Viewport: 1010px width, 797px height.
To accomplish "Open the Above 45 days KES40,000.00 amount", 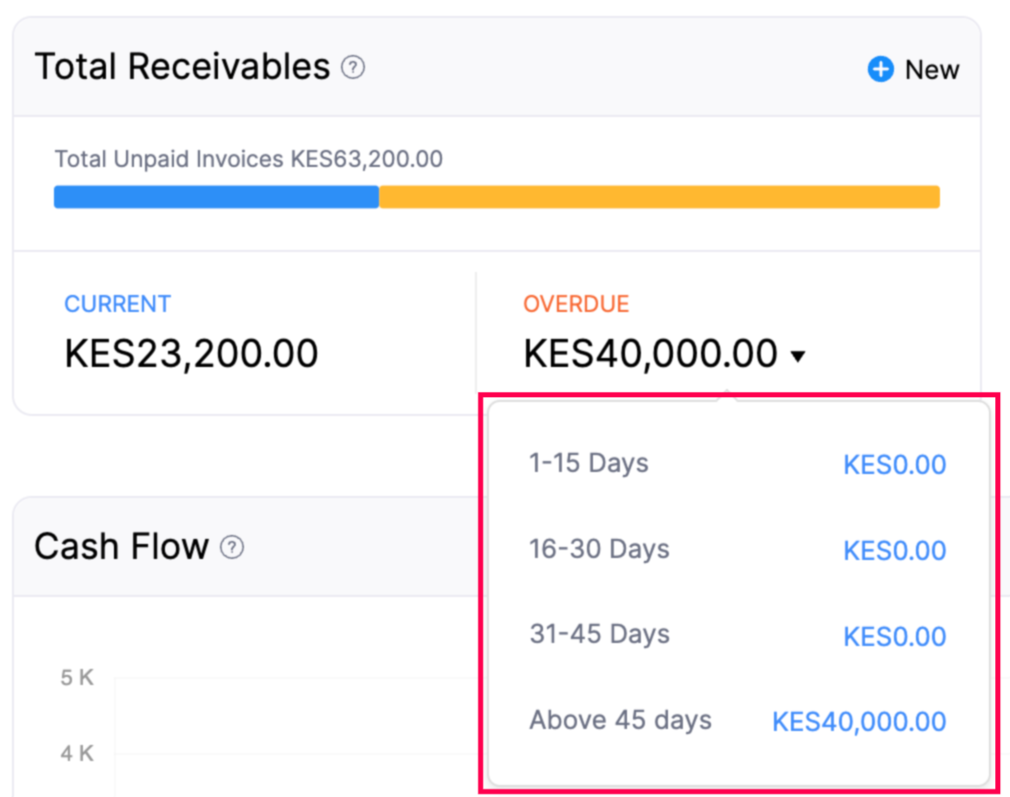I will point(858,721).
